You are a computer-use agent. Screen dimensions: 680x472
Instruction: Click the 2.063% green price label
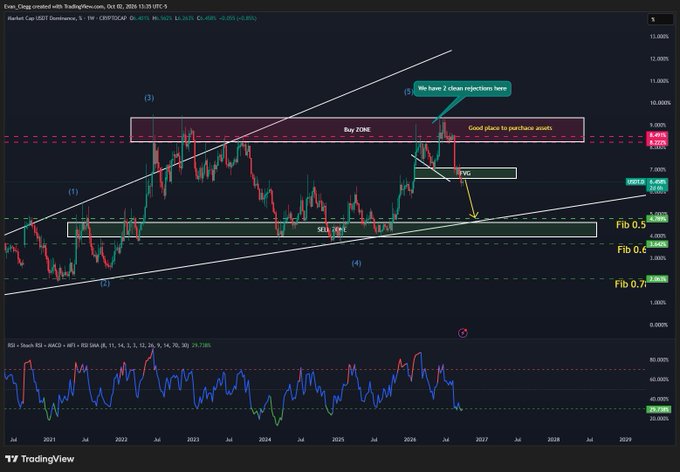click(x=657, y=279)
